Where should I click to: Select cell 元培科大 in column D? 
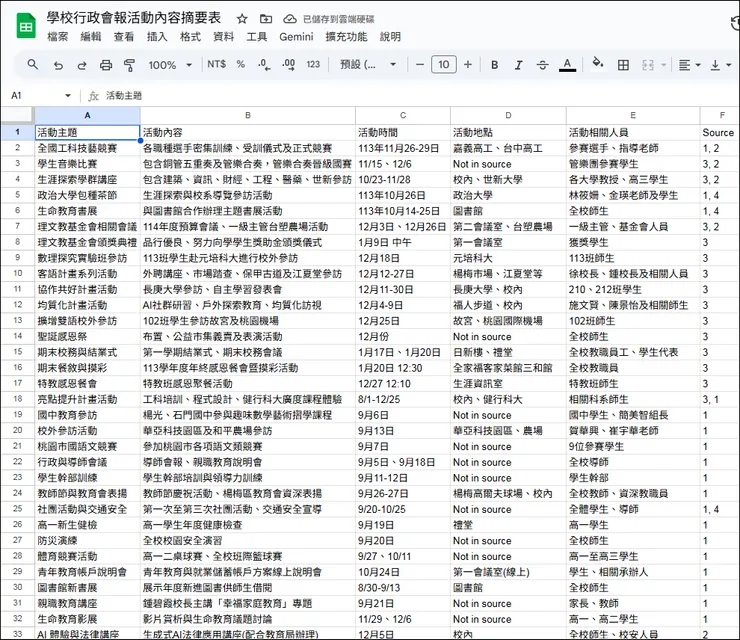click(508, 258)
